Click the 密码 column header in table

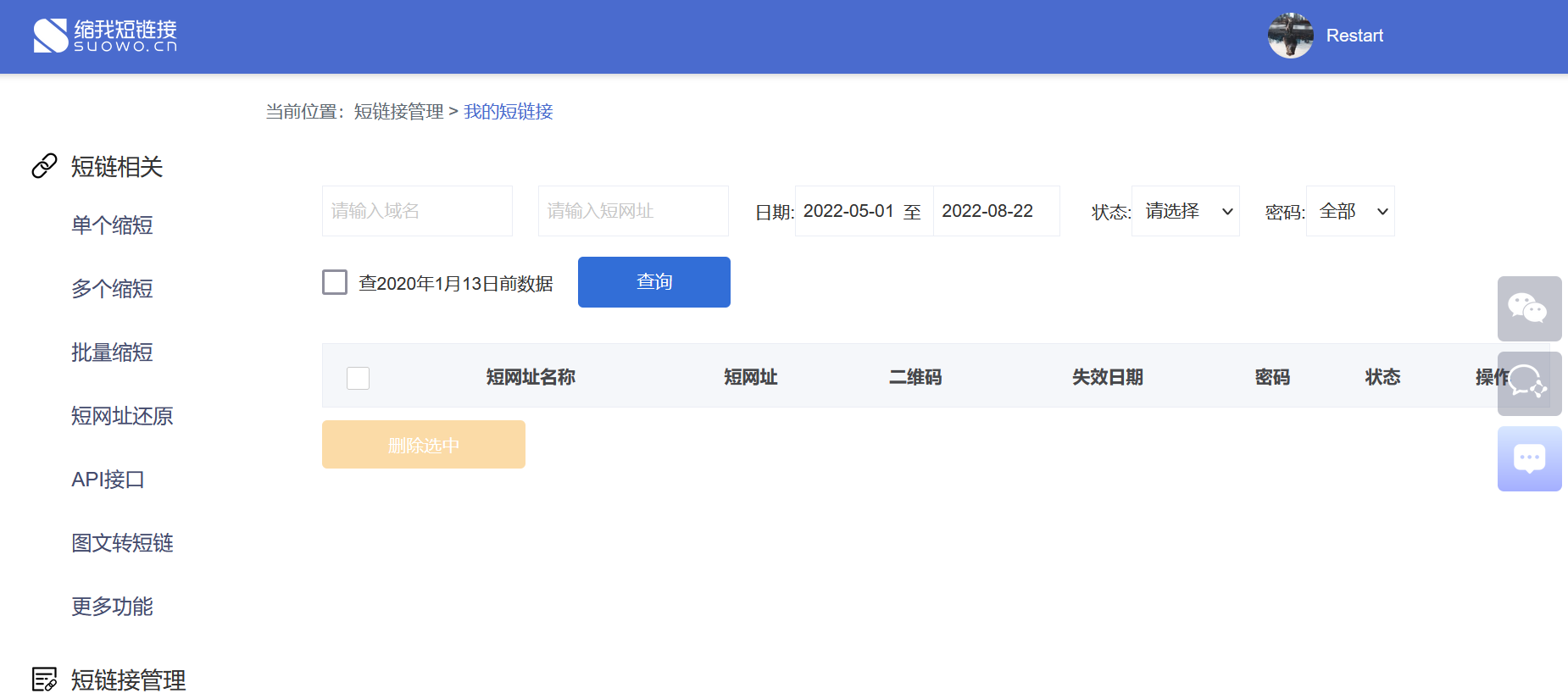[1272, 377]
